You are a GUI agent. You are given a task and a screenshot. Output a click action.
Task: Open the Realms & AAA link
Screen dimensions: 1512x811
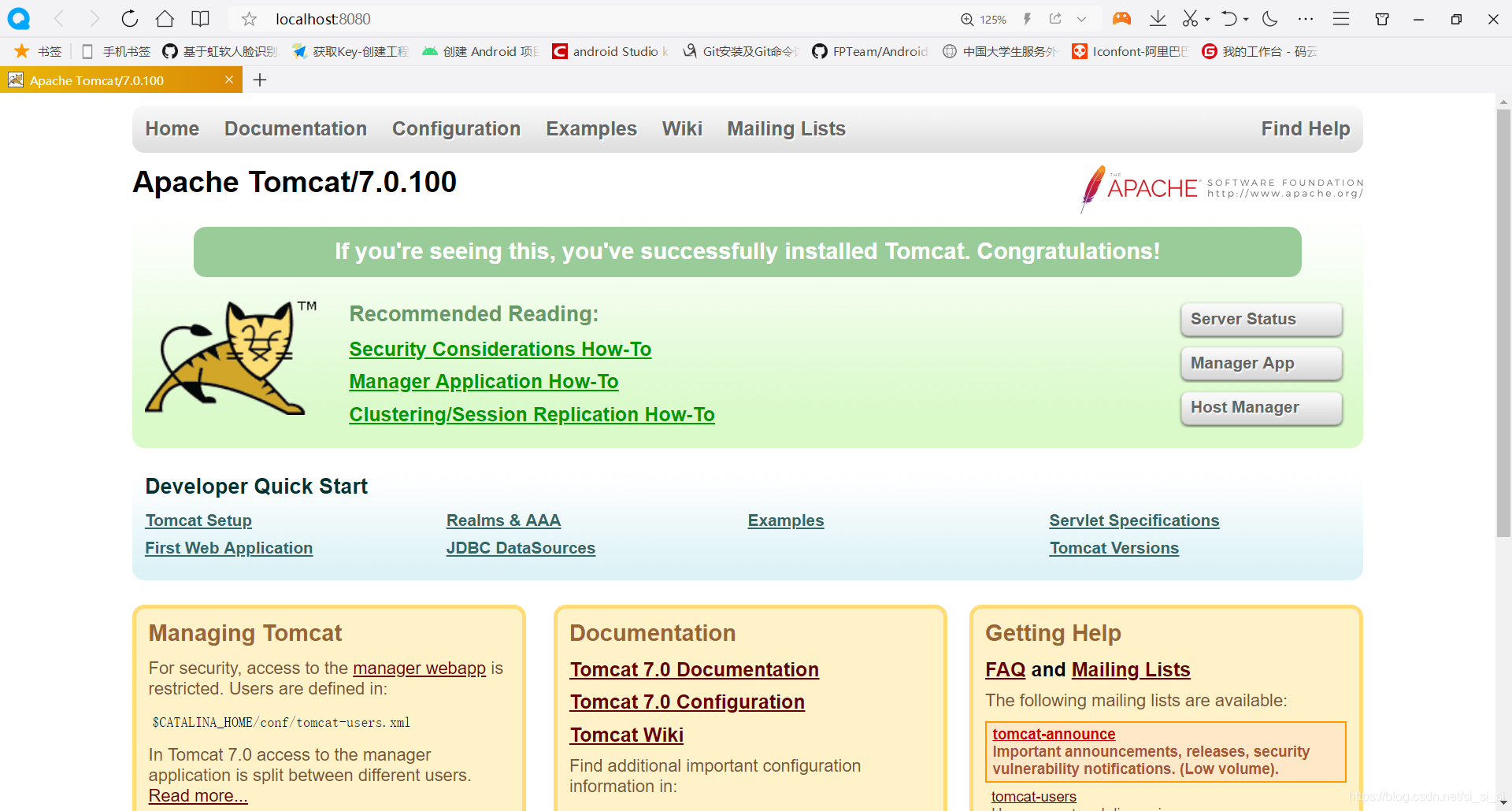(x=503, y=520)
